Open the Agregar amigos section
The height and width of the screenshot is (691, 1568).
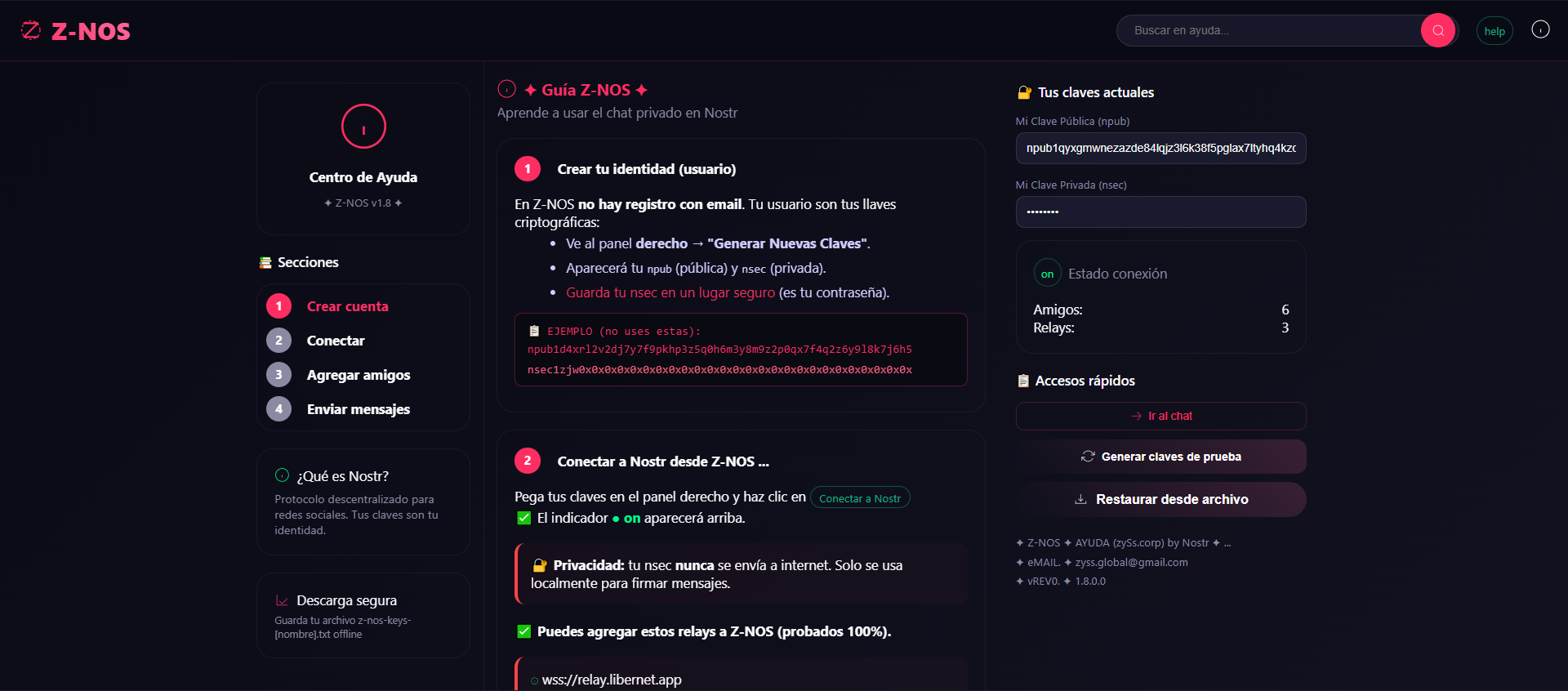[x=358, y=375]
